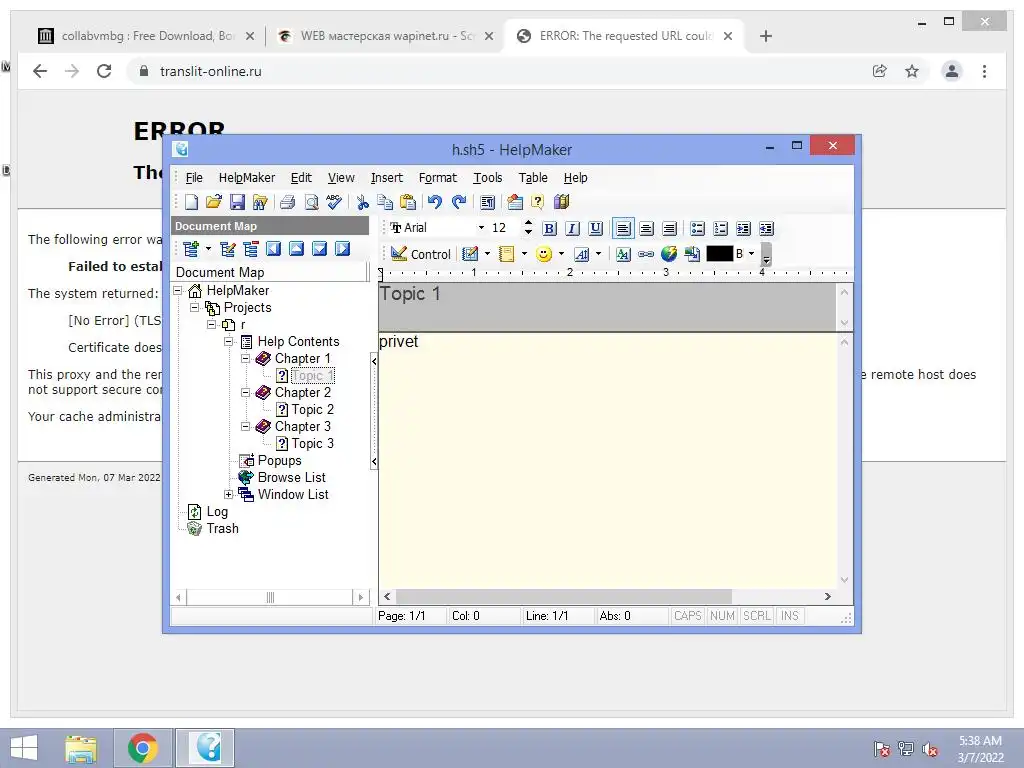Paste from clipboard icon
The width and height of the screenshot is (1024, 768).
[408, 202]
